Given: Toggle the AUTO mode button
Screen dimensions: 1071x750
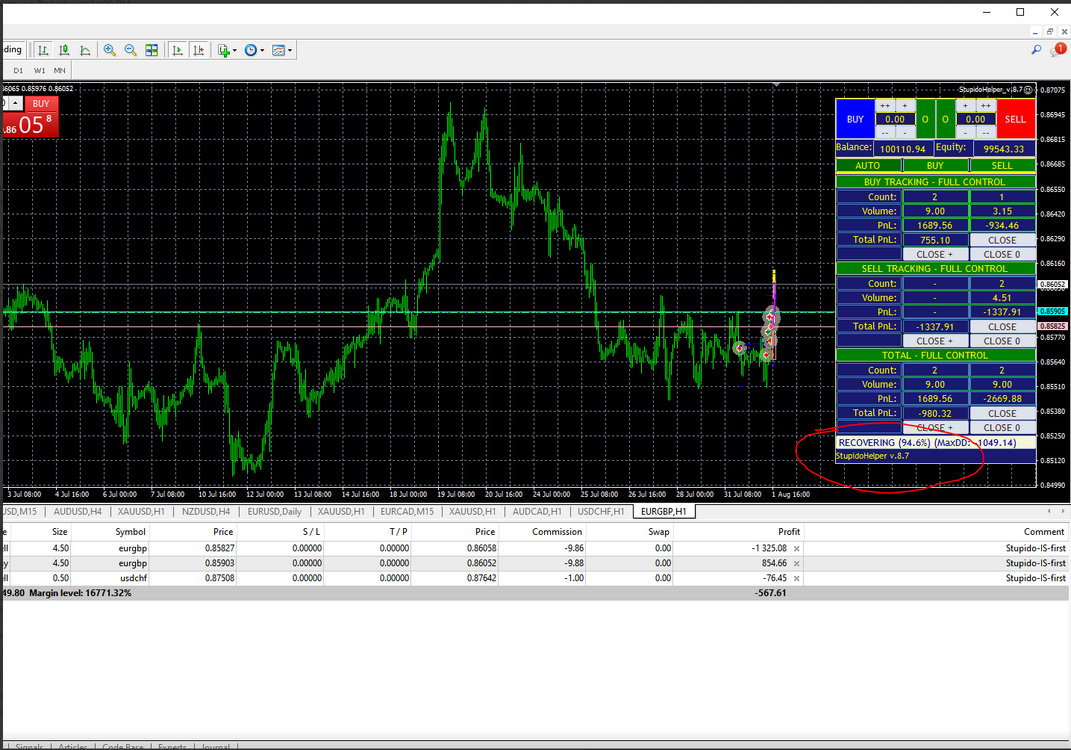Looking at the screenshot, I should coord(868,165).
